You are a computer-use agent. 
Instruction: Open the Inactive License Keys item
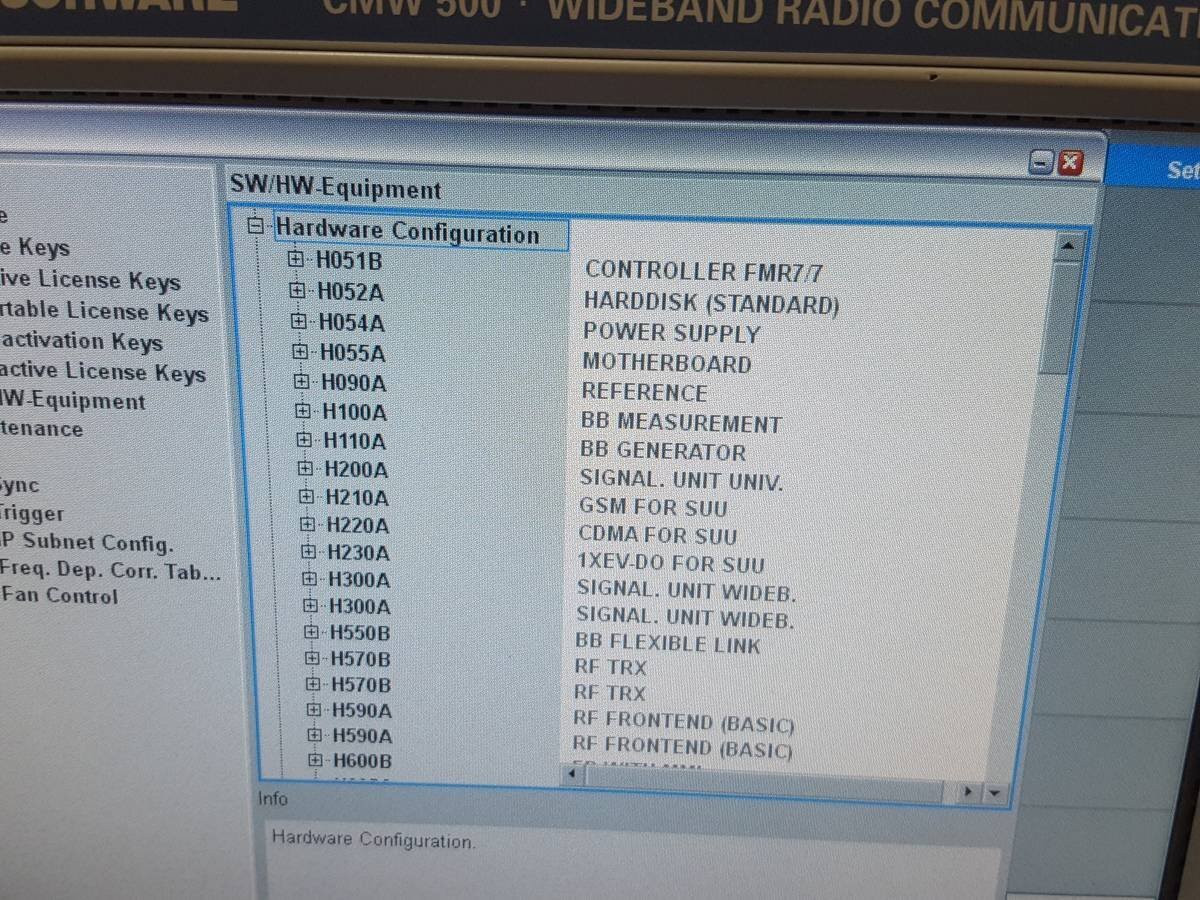tap(103, 372)
